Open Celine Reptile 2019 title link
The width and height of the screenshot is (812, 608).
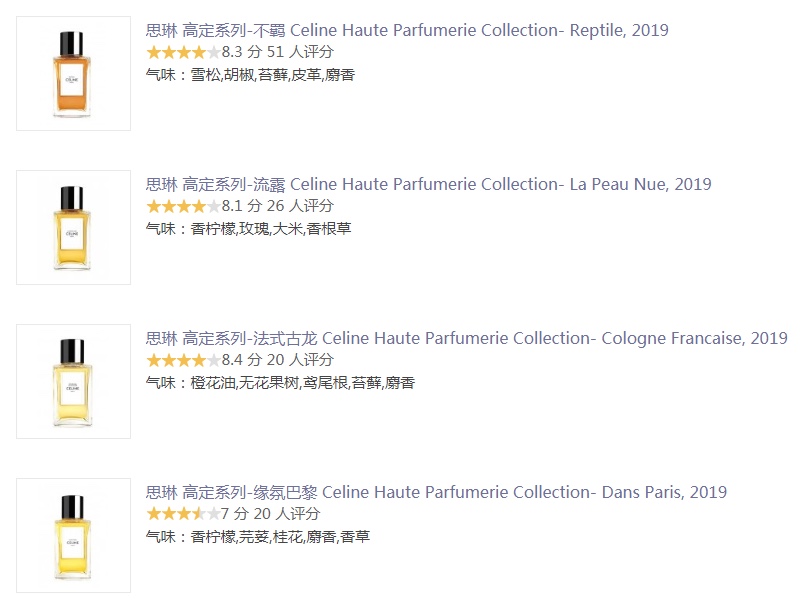point(407,31)
